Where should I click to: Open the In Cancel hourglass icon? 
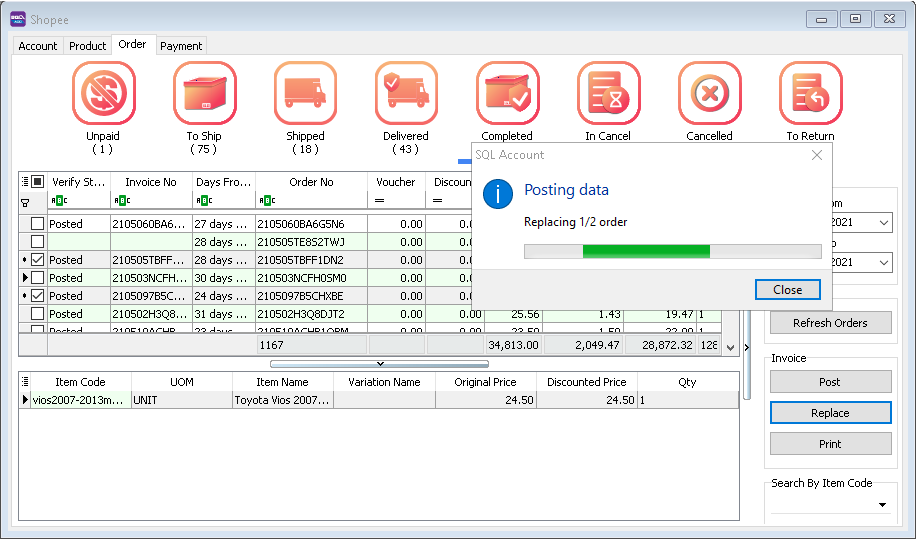[x=608, y=93]
